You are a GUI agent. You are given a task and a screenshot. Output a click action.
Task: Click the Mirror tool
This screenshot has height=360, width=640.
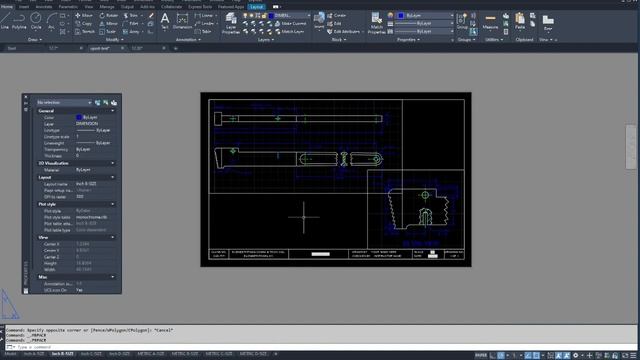click(x=109, y=24)
